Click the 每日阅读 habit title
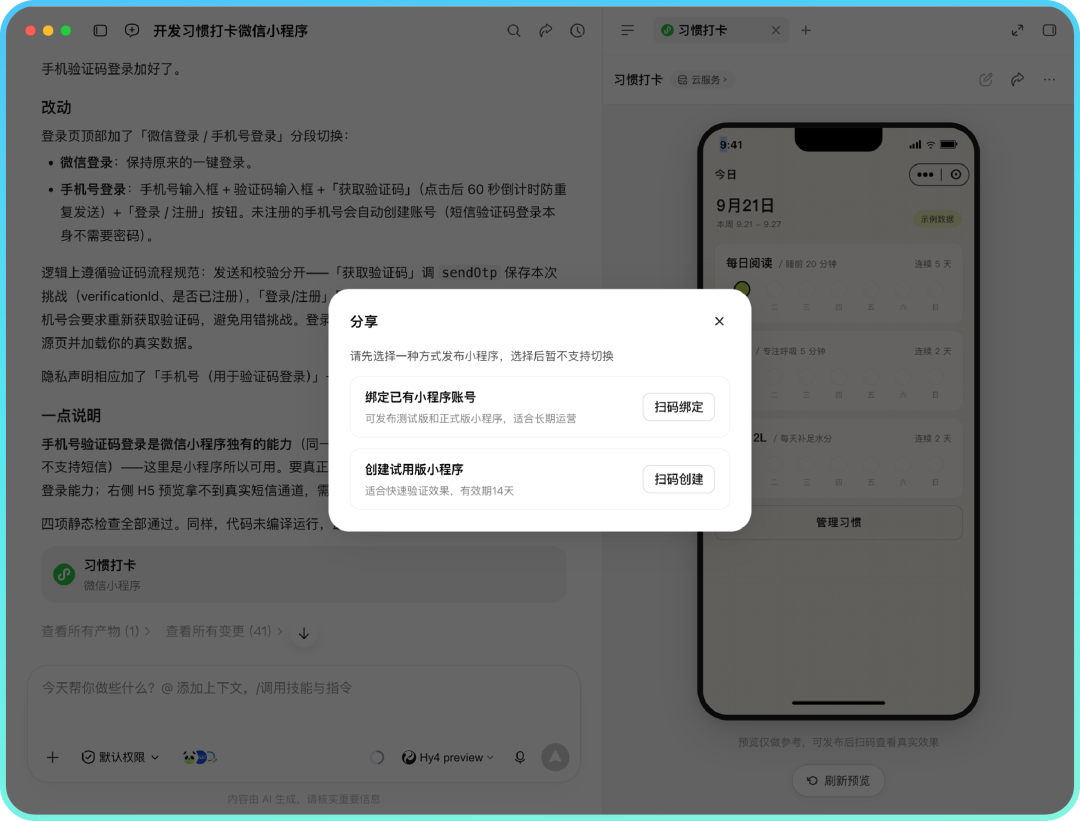 [749, 263]
